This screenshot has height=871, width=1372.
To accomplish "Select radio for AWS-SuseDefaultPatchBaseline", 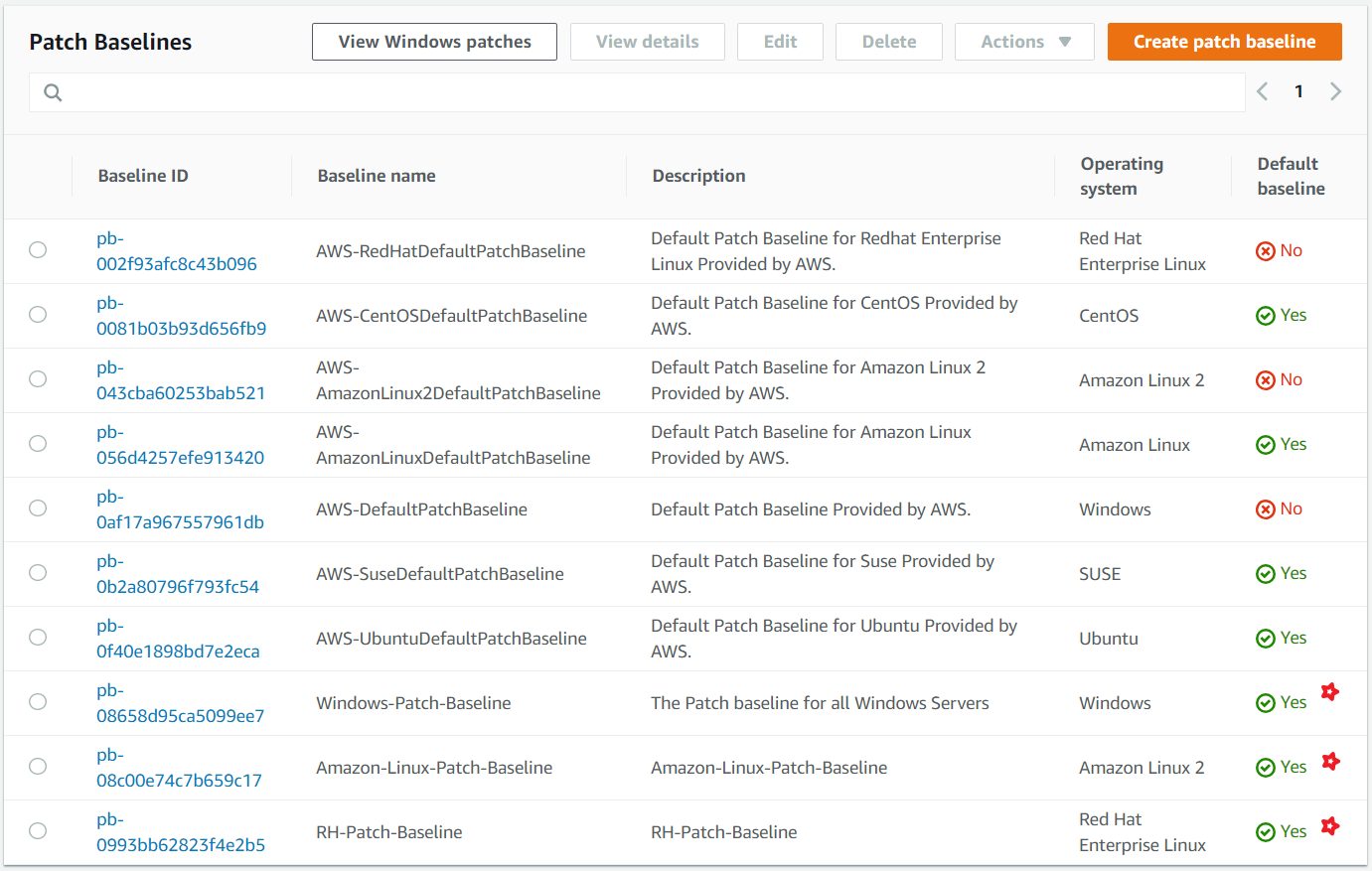I will point(38,573).
